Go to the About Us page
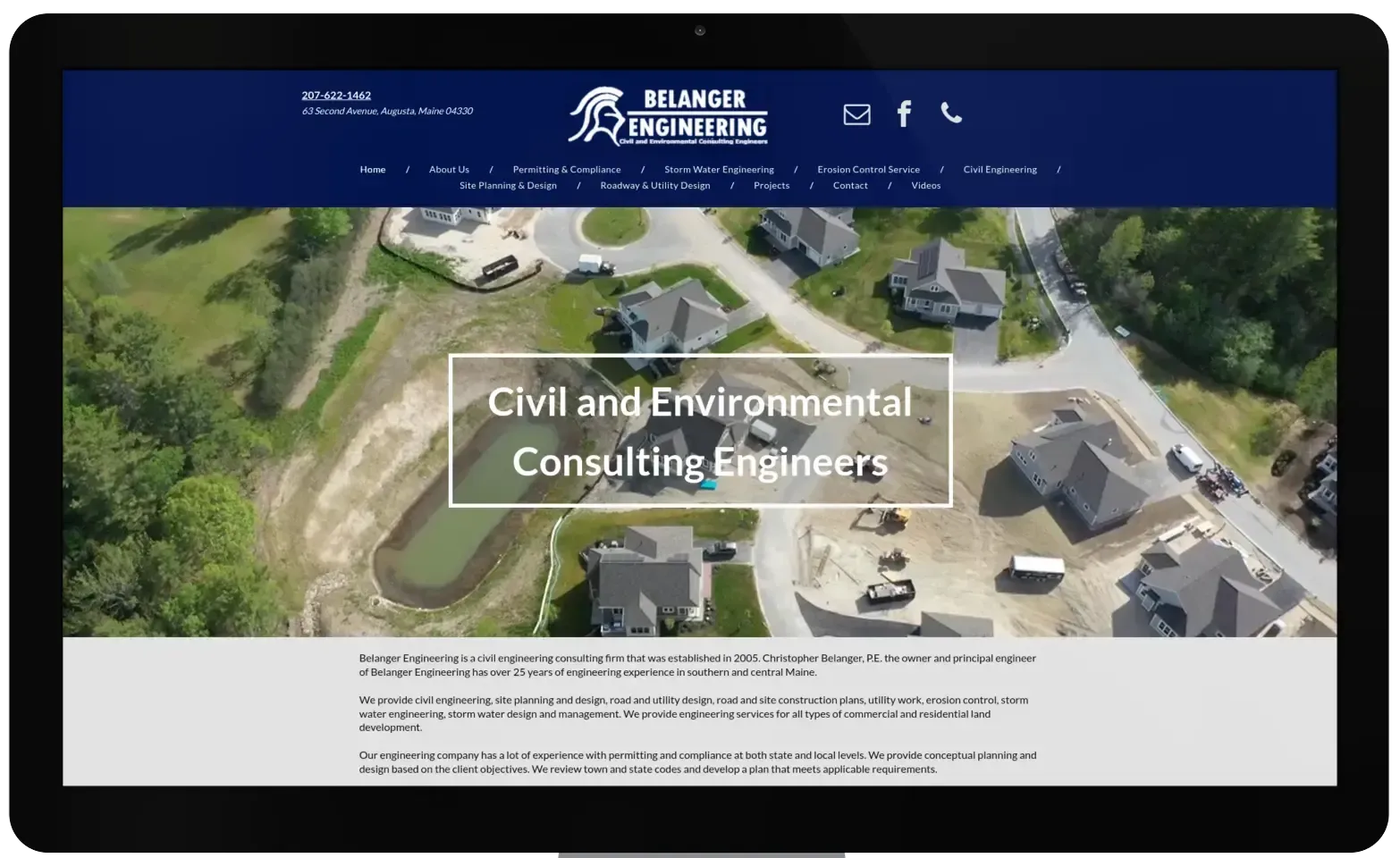 click(449, 170)
